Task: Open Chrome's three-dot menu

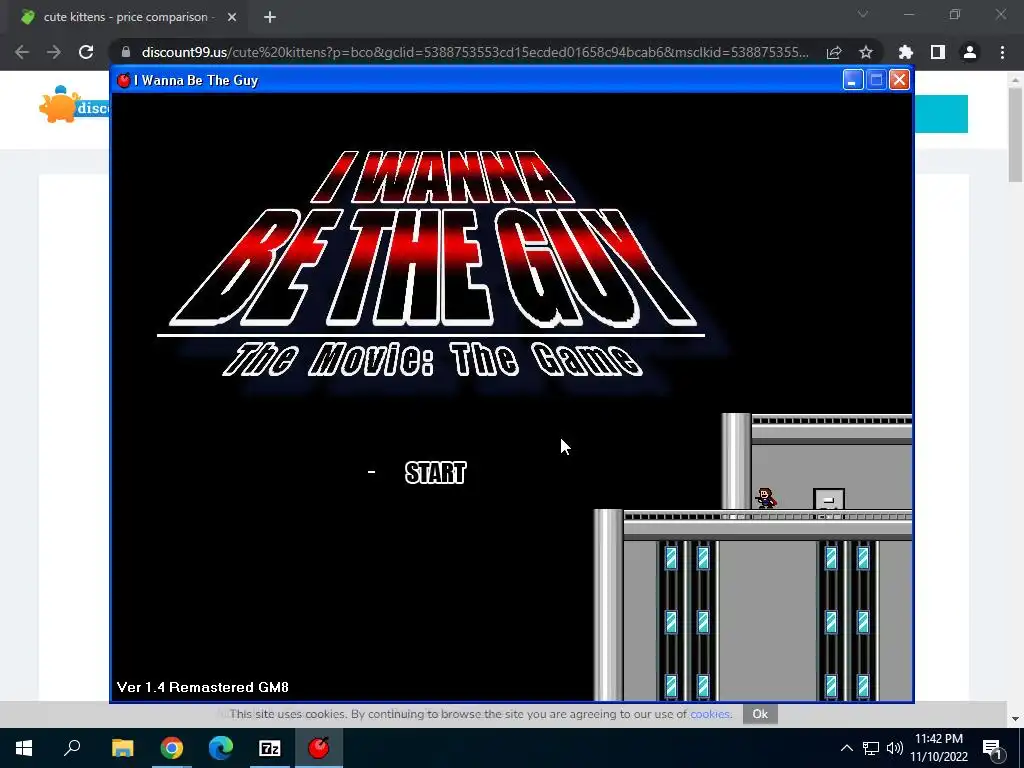Action: pyautogui.click(x=1002, y=52)
